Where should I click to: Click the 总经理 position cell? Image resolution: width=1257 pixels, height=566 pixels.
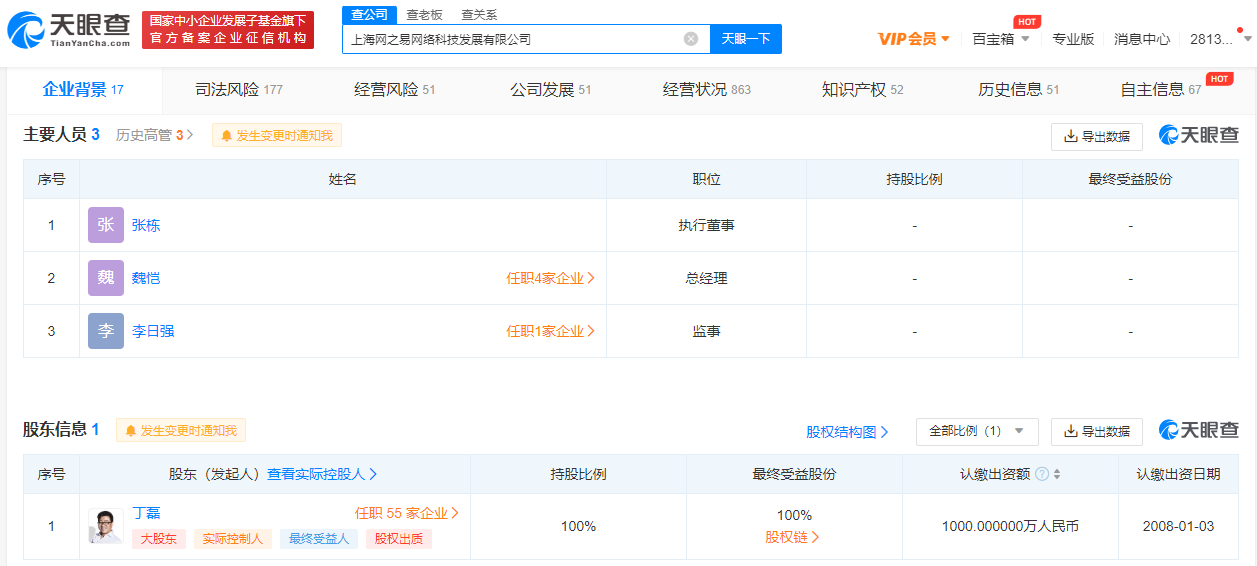tap(706, 278)
